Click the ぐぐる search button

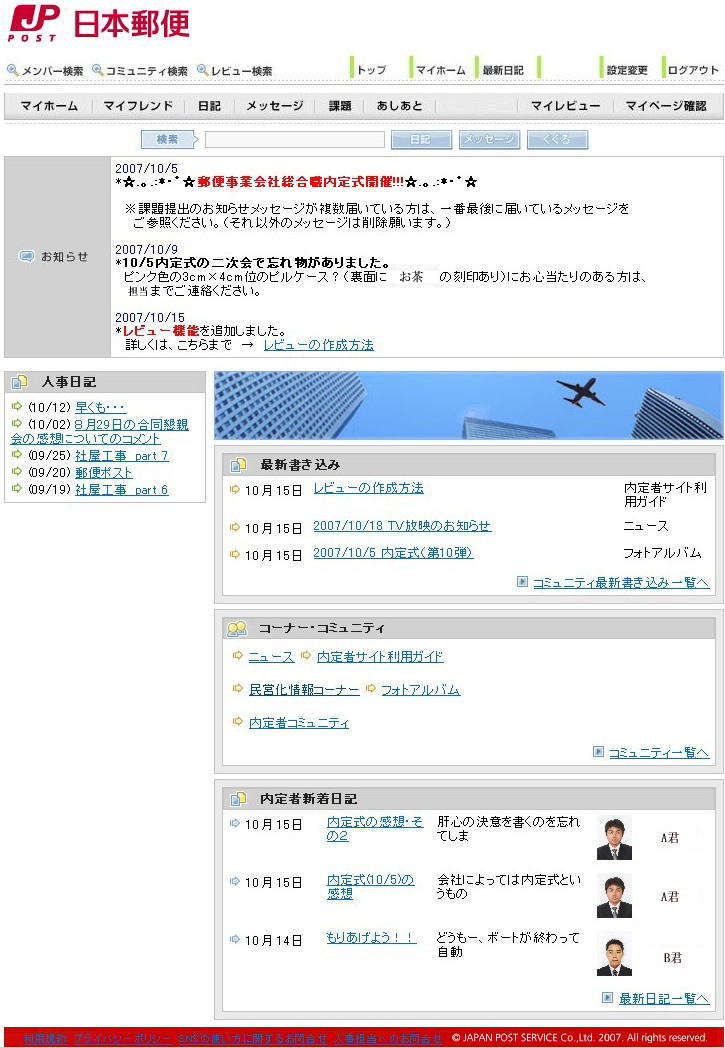point(557,140)
